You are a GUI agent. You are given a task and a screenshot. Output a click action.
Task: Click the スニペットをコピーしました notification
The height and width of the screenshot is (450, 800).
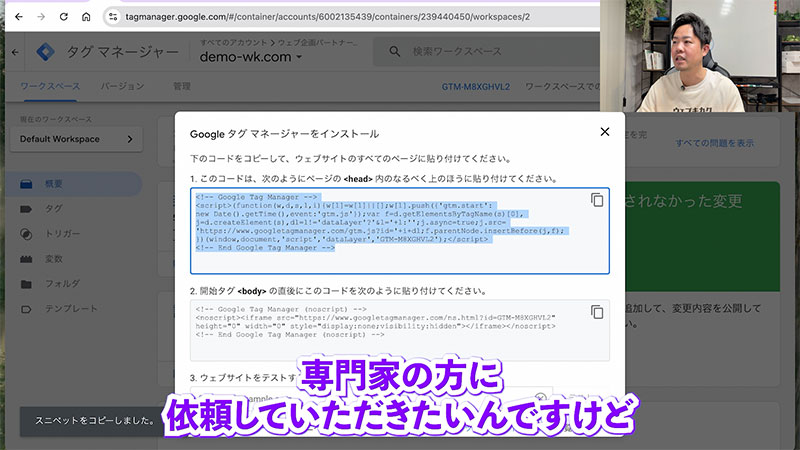pyautogui.click(x=94, y=421)
